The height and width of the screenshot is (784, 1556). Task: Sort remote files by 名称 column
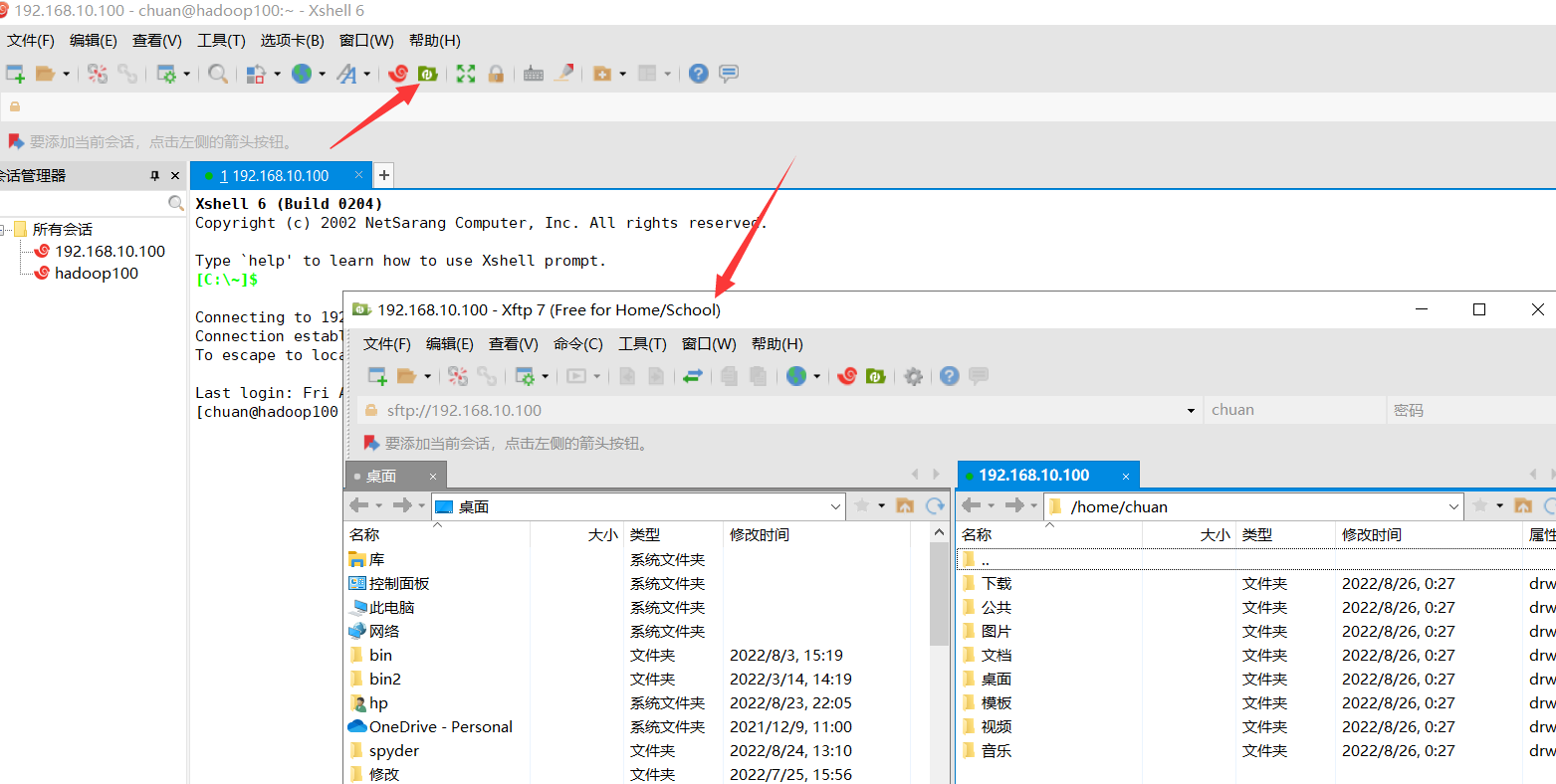click(x=1049, y=534)
